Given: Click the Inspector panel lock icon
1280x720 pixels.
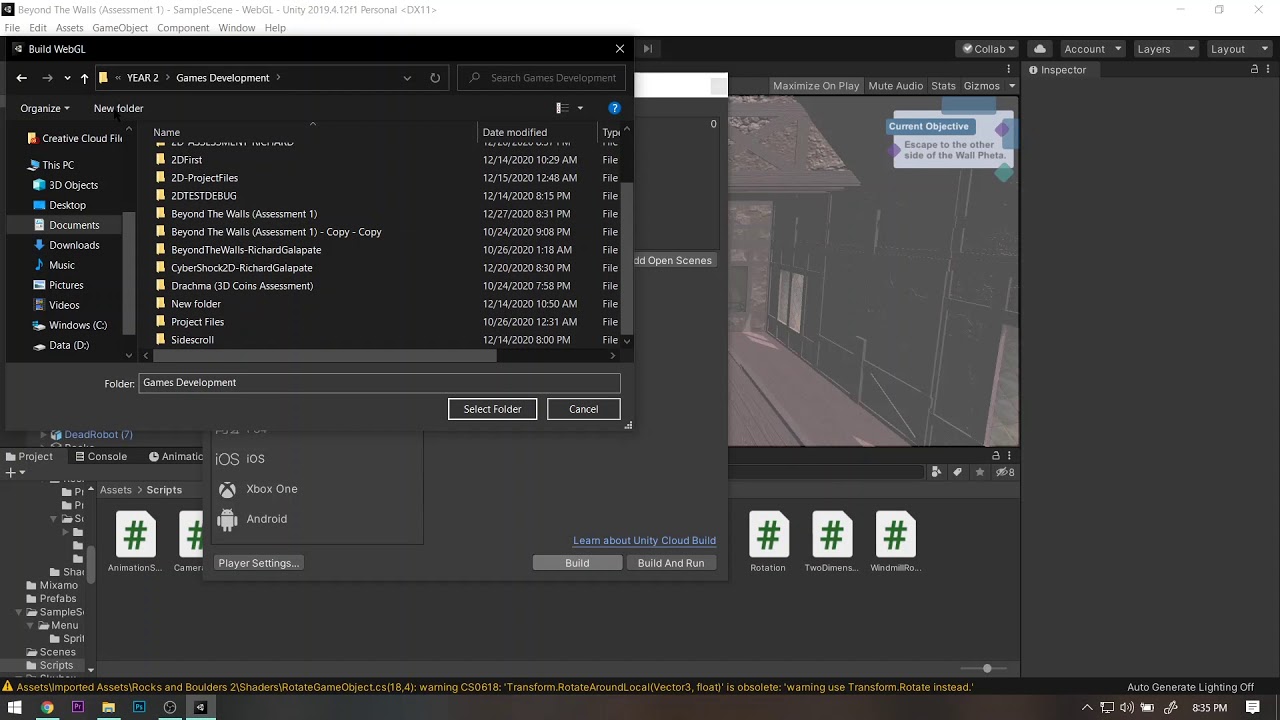Looking at the screenshot, I should [x=1254, y=70].
